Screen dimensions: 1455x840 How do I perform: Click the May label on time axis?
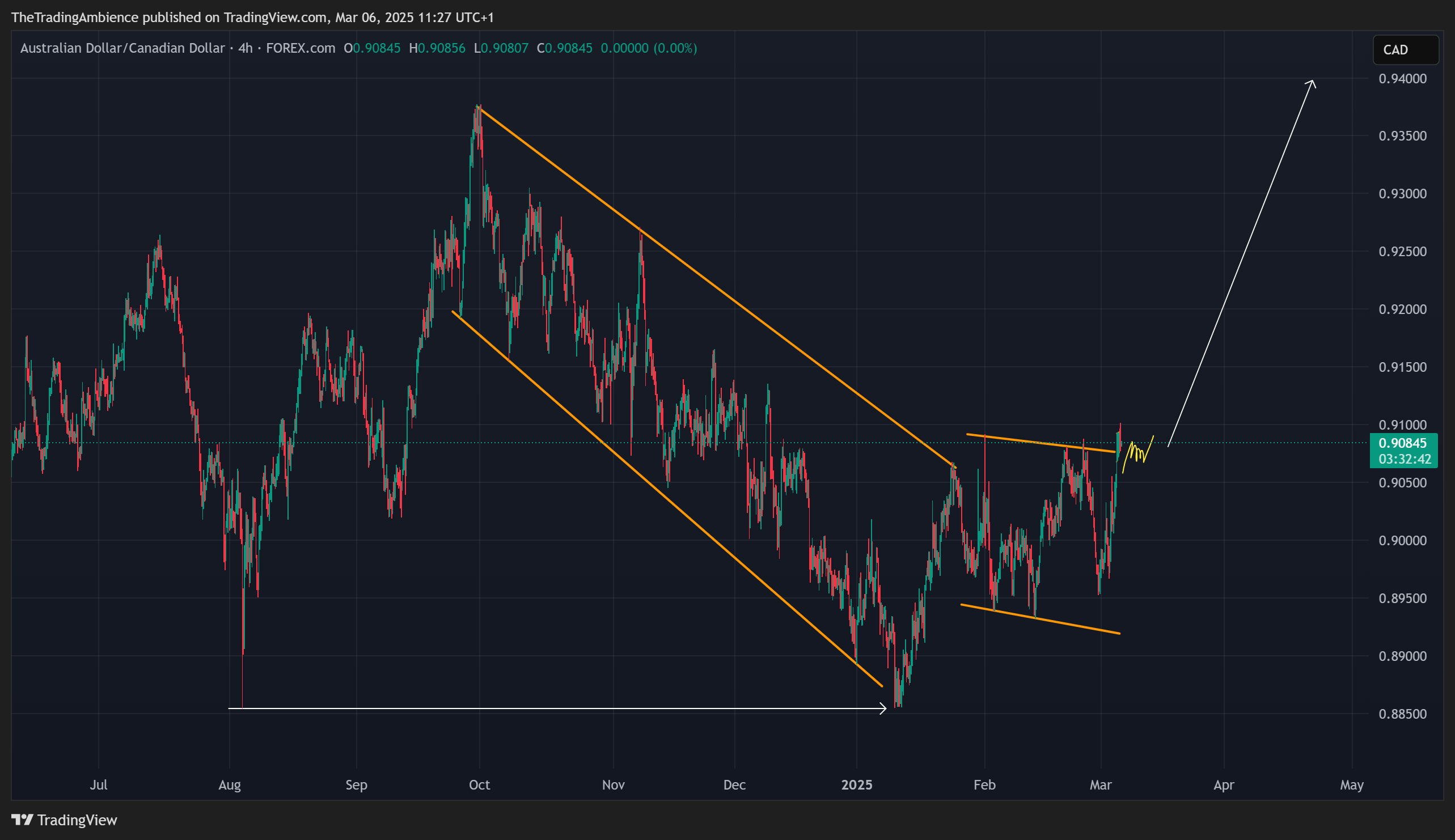coord(1352,784)
